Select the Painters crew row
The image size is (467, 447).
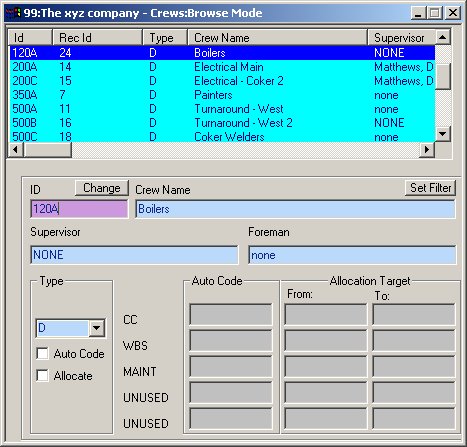[222, 95]
